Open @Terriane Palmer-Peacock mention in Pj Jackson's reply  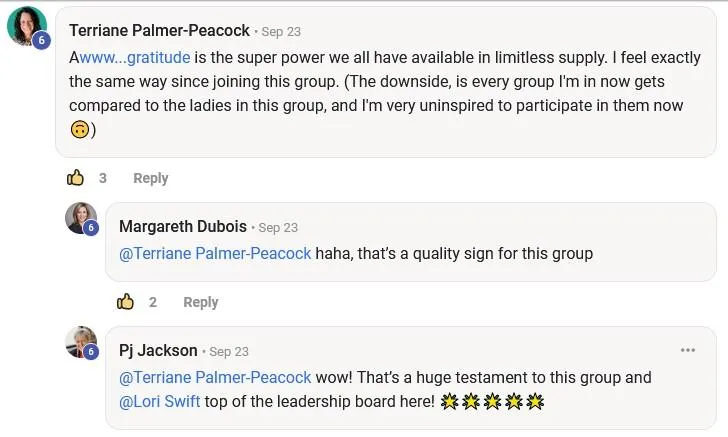pyautogui.click(x=215, y=378)
